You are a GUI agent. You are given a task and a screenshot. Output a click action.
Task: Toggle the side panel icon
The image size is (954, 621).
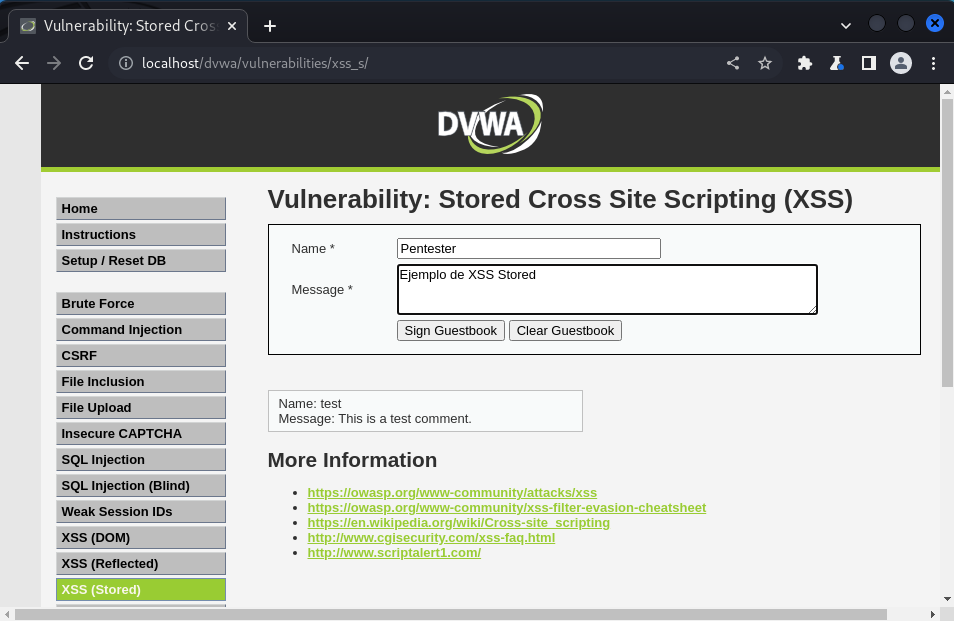pyautogui.click(x=869, y=63)
